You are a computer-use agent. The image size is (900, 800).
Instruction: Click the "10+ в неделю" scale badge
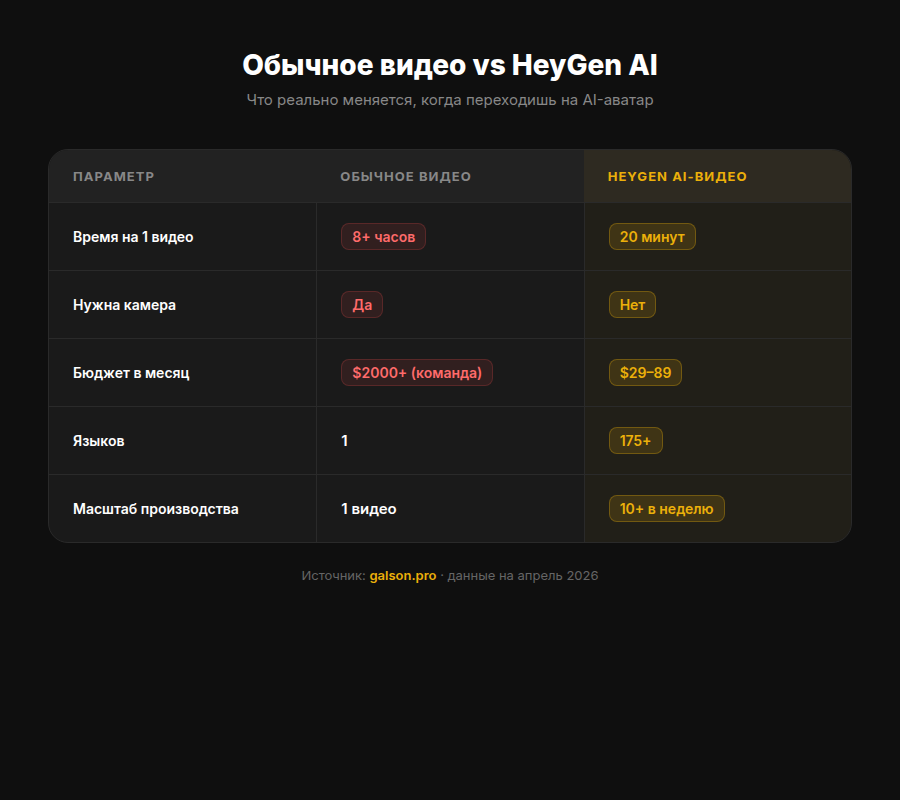pos(666,508)
